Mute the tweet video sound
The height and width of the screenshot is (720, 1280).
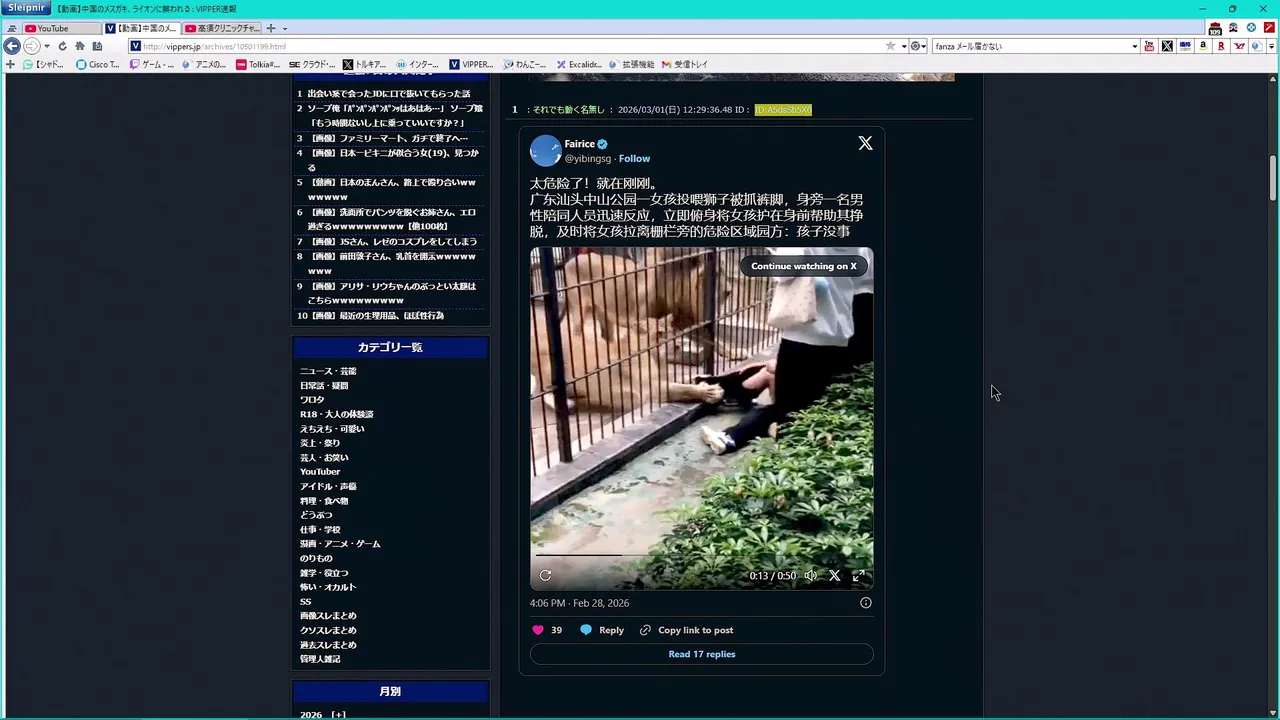(810, 575)
